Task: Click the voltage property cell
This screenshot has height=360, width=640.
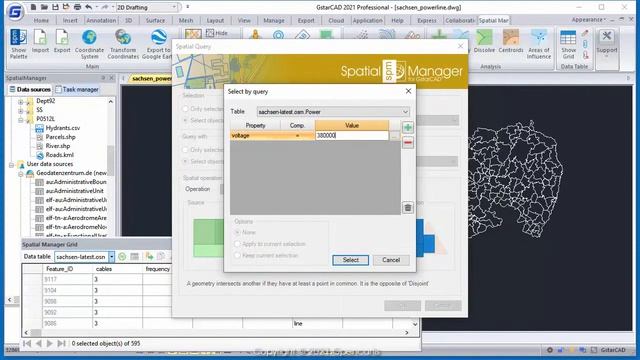Action: 255,136
